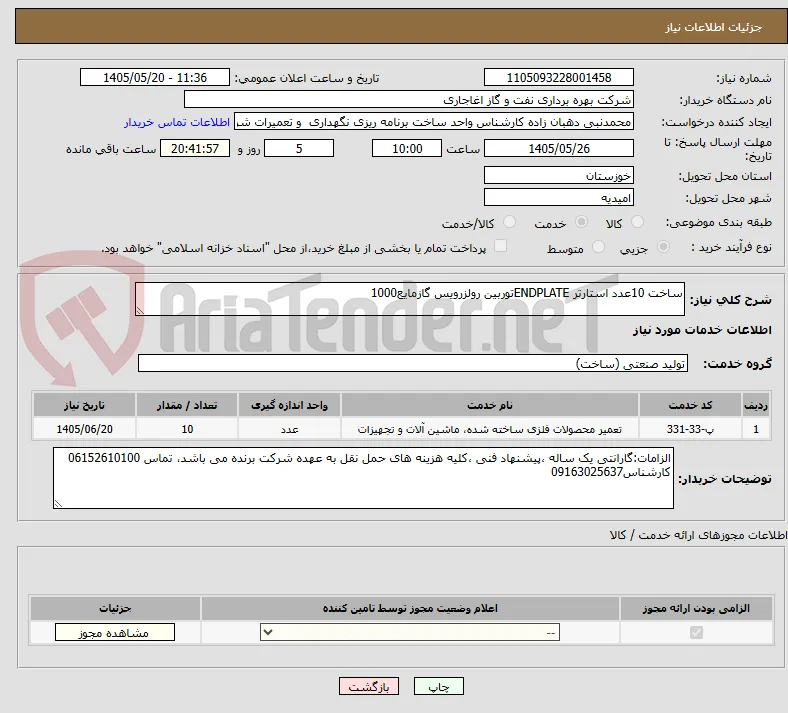Viewport: 788px width, 713px height.
Task: Click the بازگشت (back) button
Action: 368,686
